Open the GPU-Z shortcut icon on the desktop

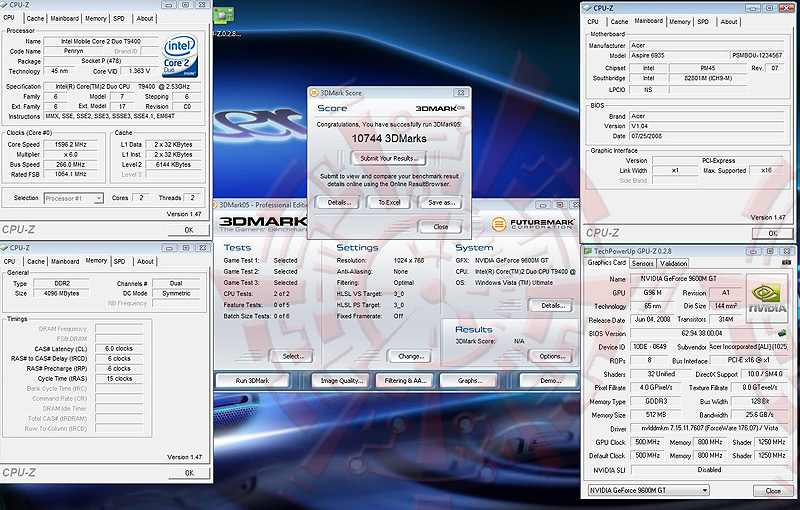[x=223, y=15]
